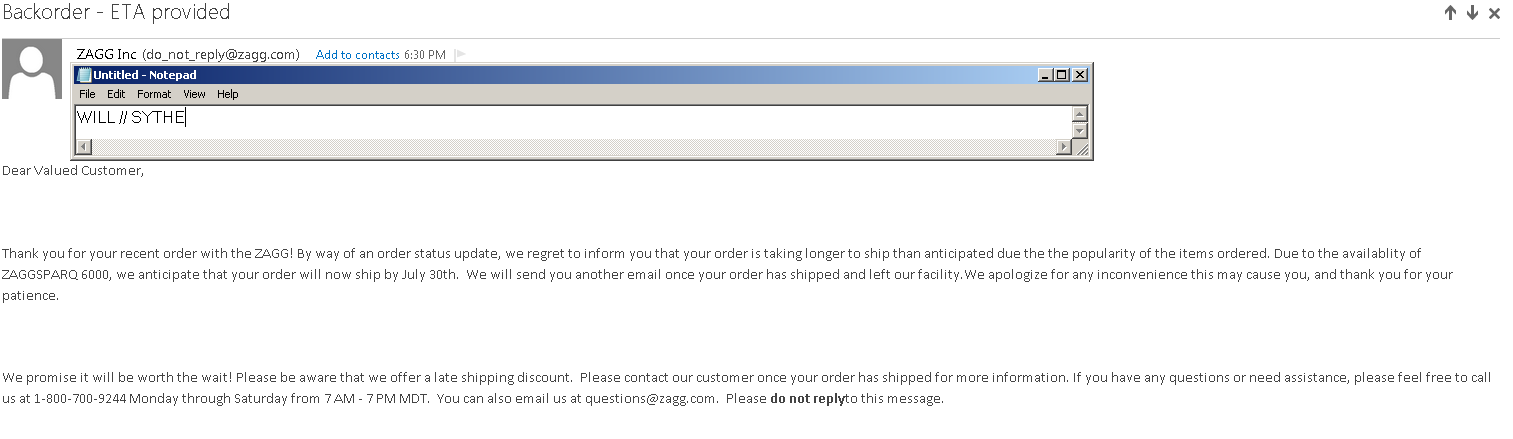Open the Notepad Edit menu
The width and height of the screenshot is (1513, 439).
coord(116,94)
